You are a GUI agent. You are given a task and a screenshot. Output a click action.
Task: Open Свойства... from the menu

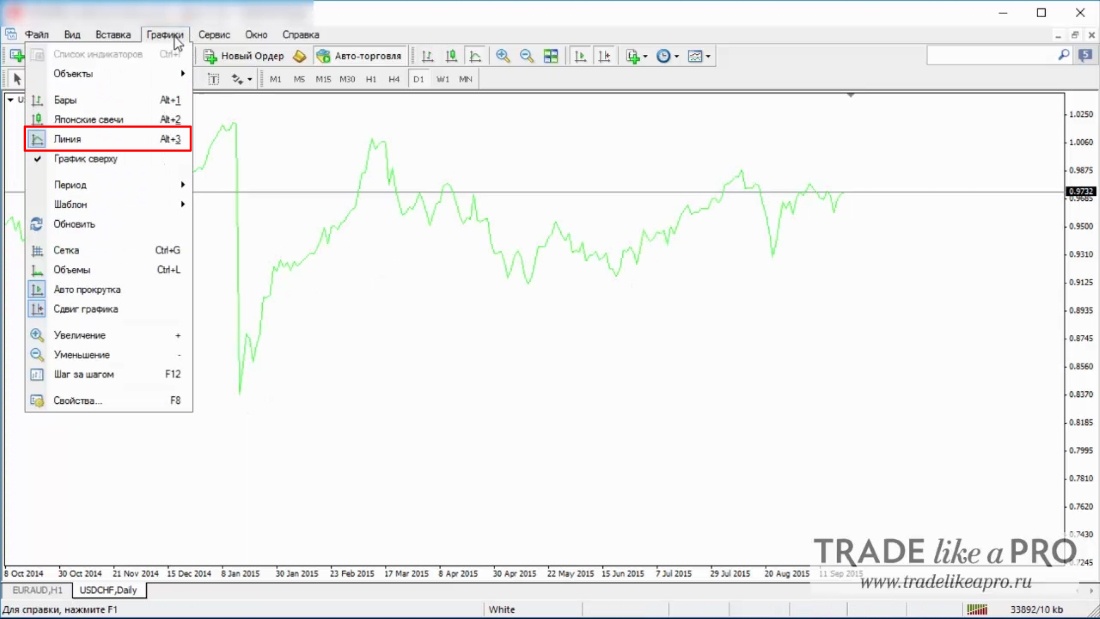pyautogui.click(x=109, y=401)
